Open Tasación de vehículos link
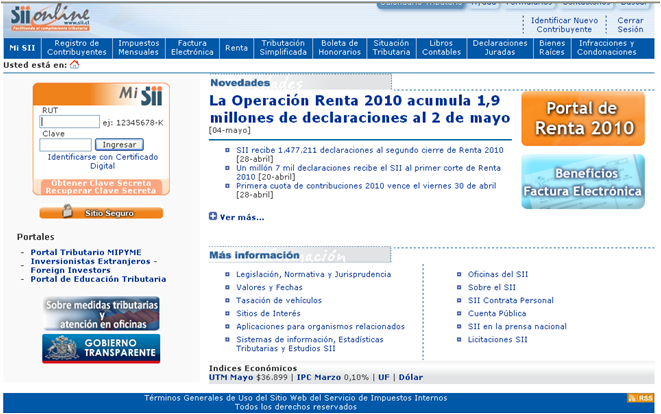 [x=279, y=301]
